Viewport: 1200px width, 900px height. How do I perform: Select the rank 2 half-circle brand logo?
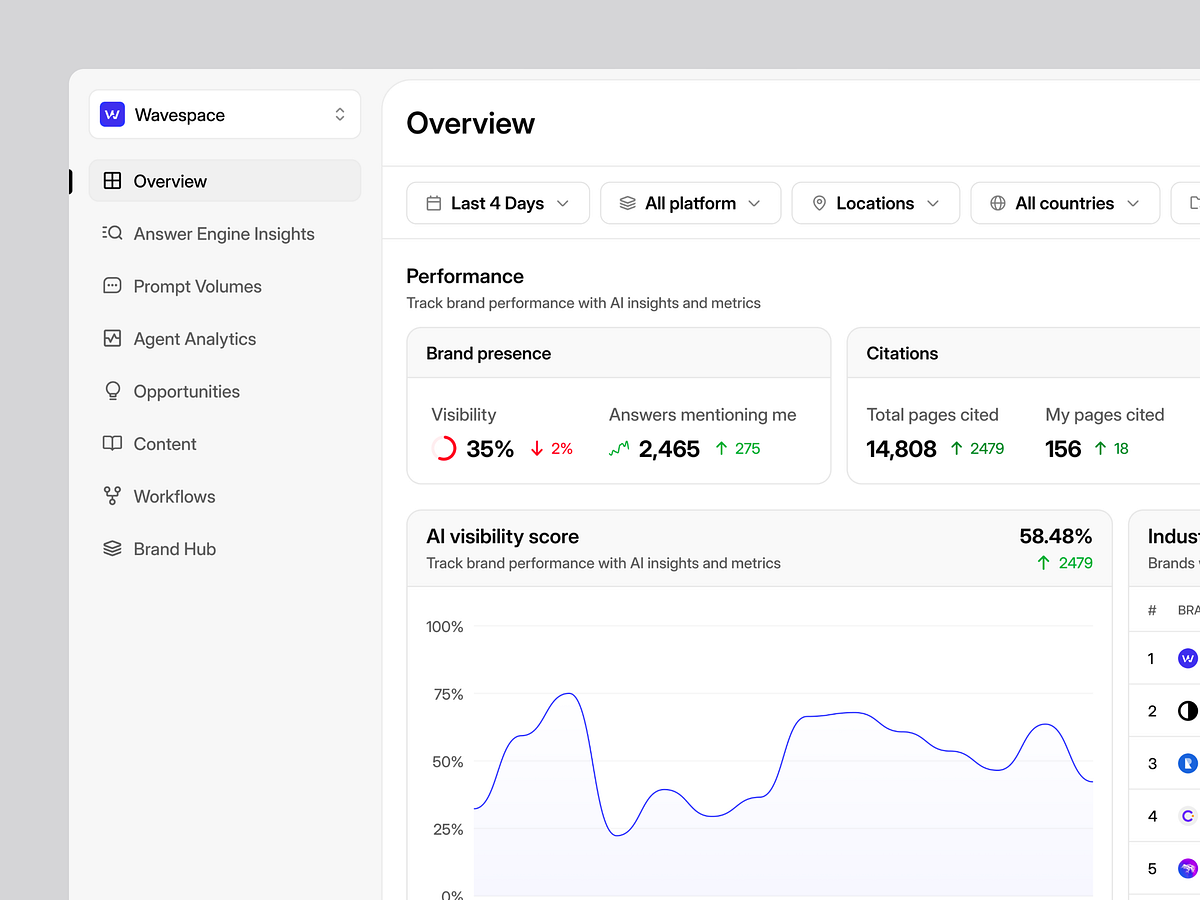coord(1188,711)
